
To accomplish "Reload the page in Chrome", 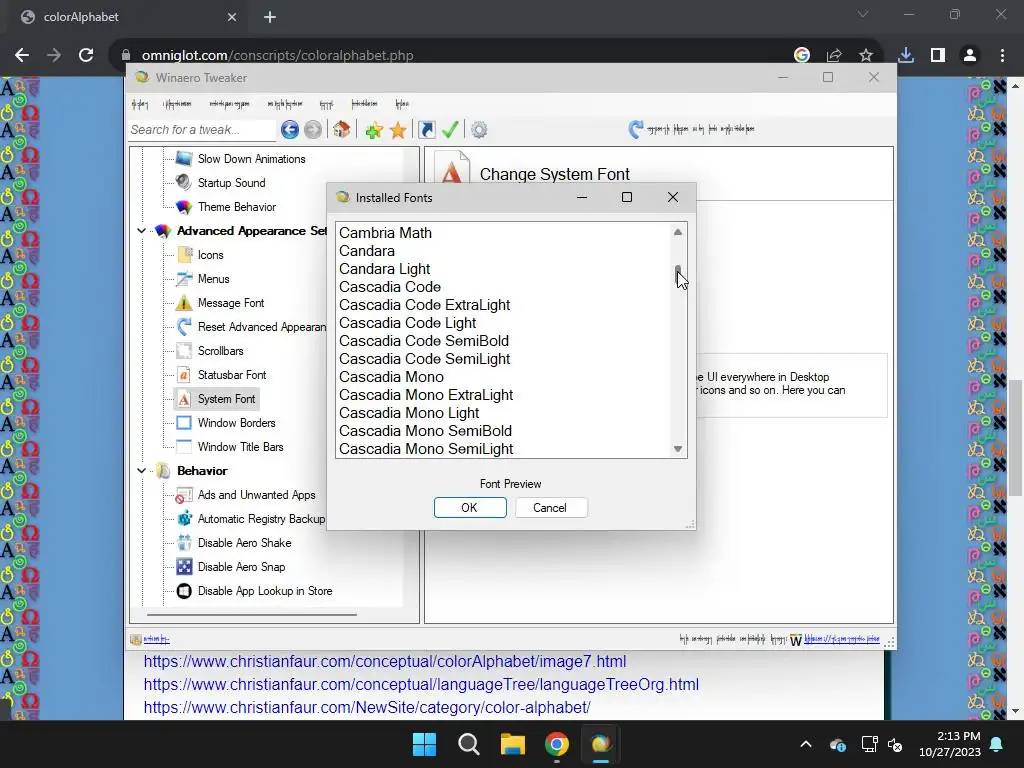I will point(86,55).
